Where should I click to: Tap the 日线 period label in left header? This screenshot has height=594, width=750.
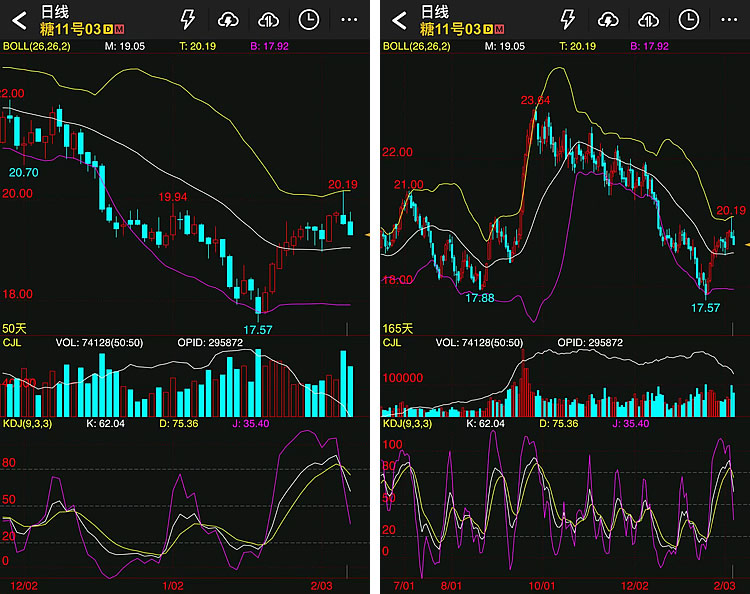tap(55, 11)
